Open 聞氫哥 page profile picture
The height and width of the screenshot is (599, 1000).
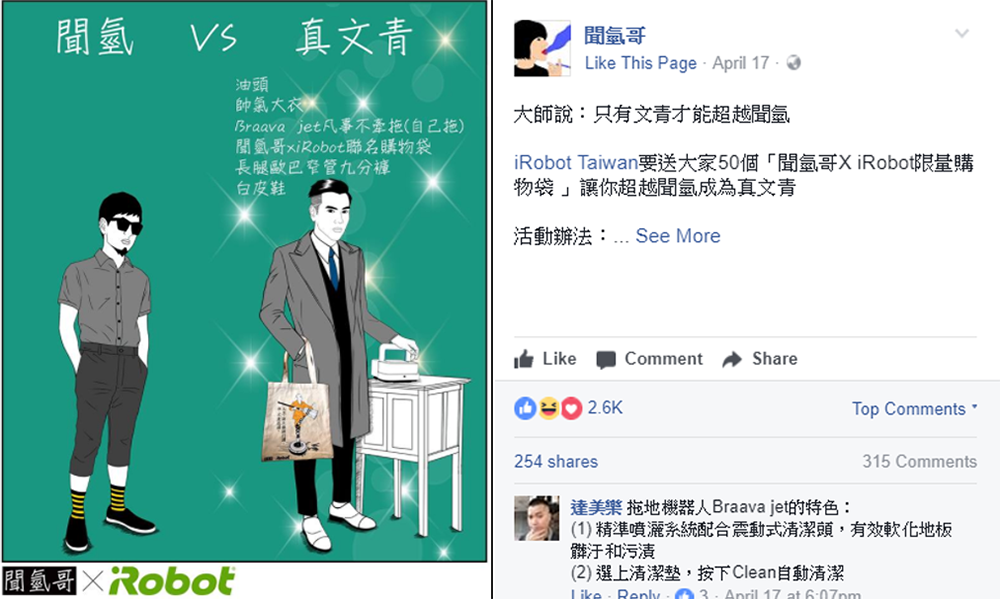[x=542, y=48]
